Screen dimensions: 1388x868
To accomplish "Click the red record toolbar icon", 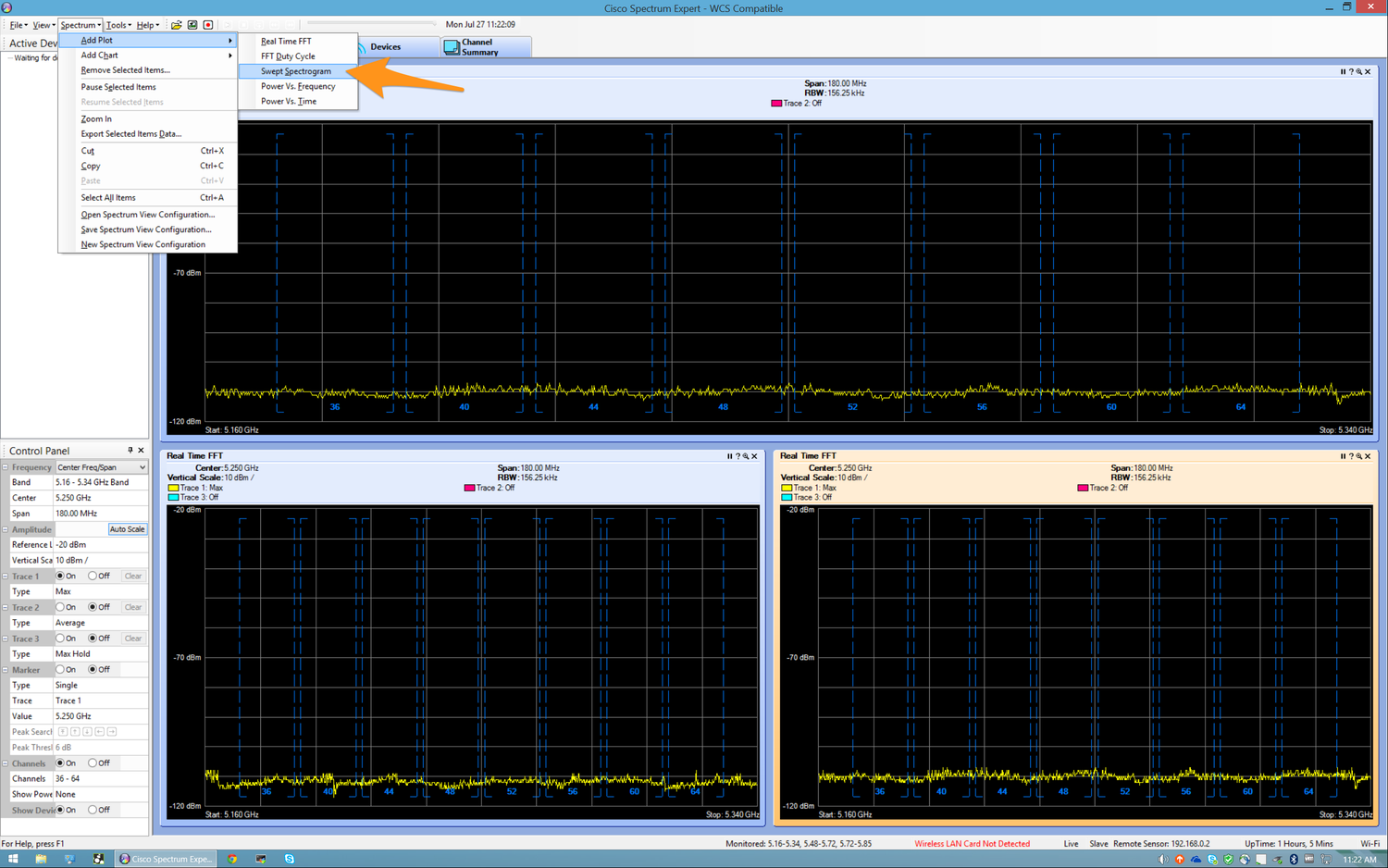I will tap(208, 25).
